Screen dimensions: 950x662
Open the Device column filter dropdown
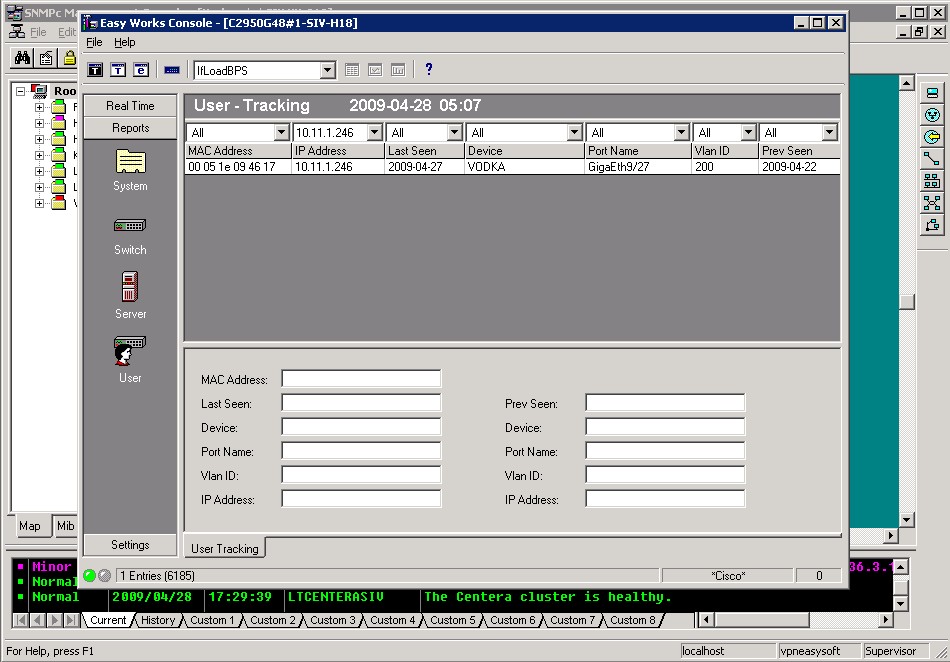click(574, 132)
